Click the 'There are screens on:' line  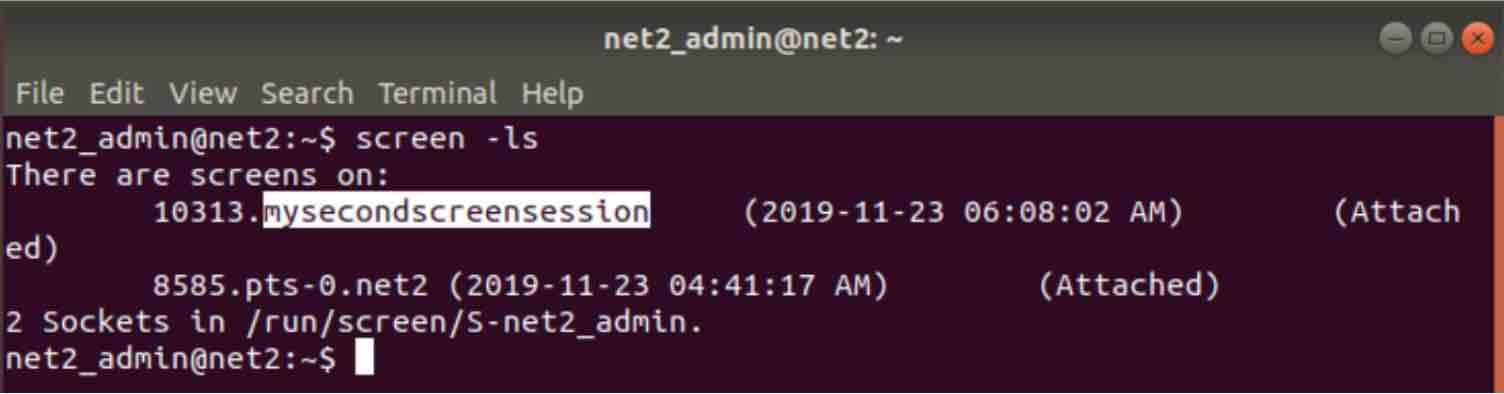tap(197, 176)
